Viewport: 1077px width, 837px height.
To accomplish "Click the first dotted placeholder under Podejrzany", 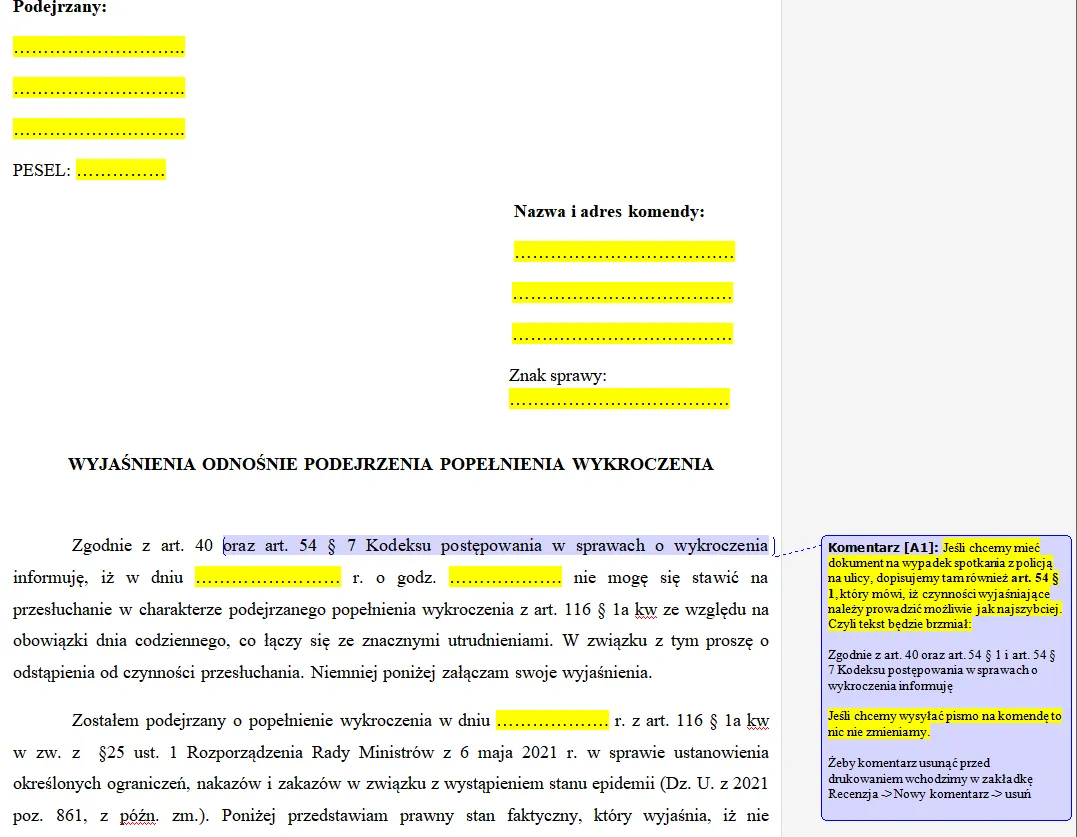I will pos(98,47).
